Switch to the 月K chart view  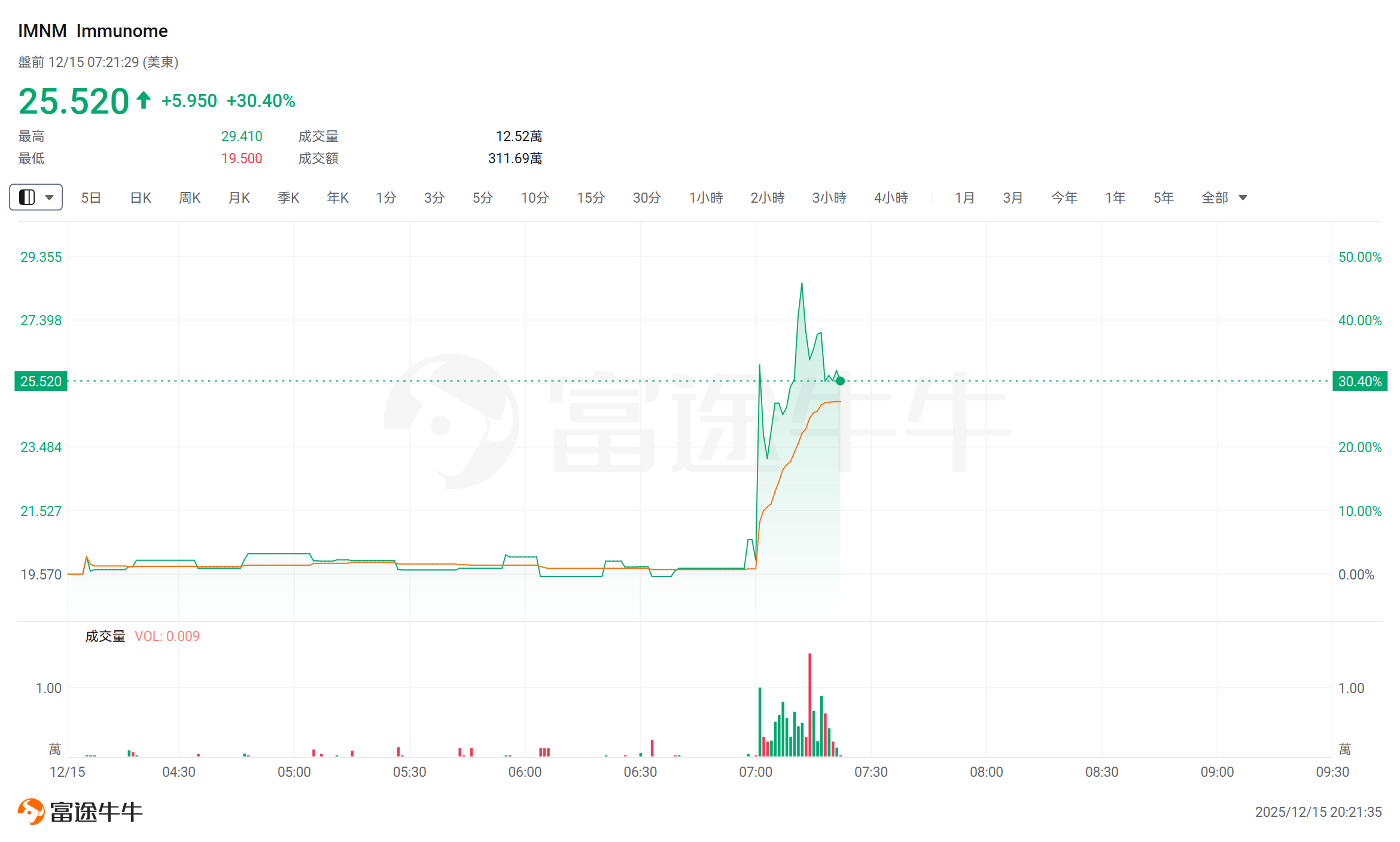coord(239,197)
